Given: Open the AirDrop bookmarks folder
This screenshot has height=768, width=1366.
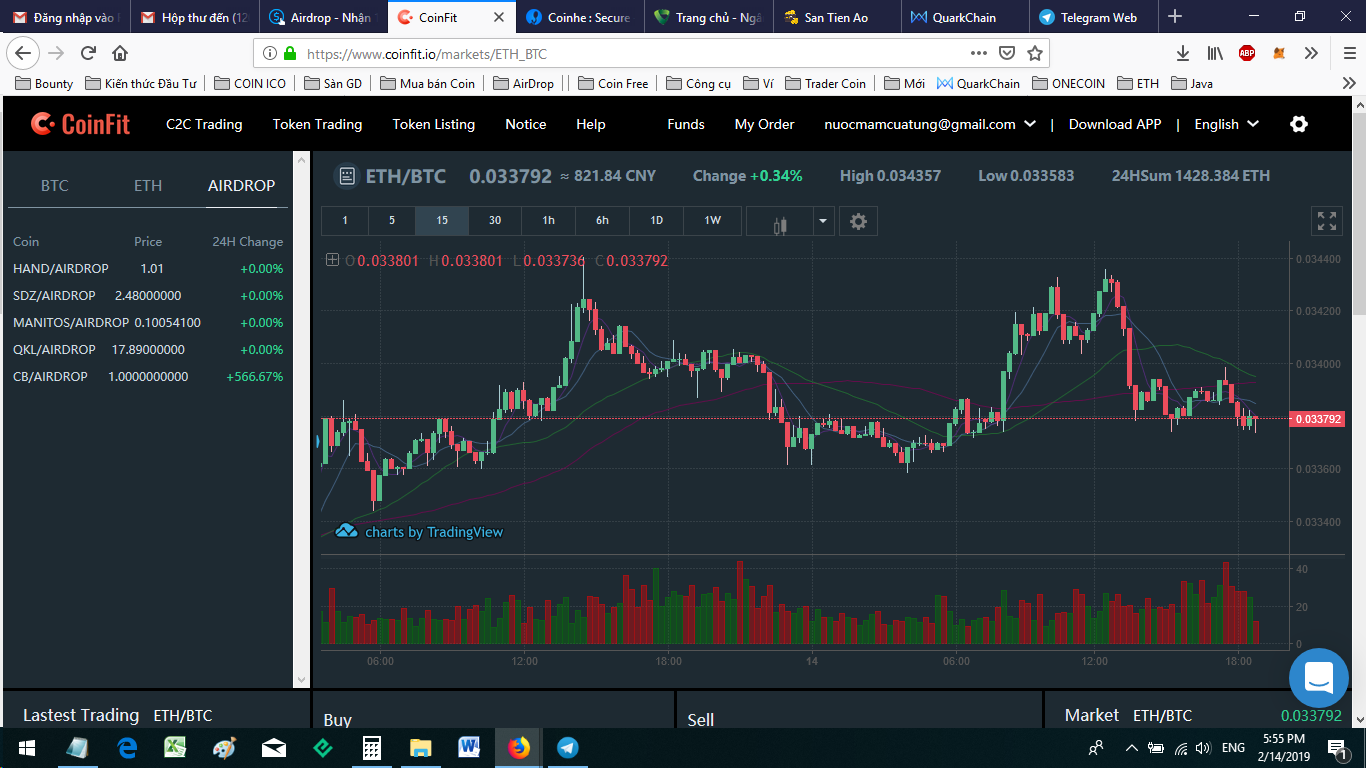Looking at the screenshot, I should 523,83.
